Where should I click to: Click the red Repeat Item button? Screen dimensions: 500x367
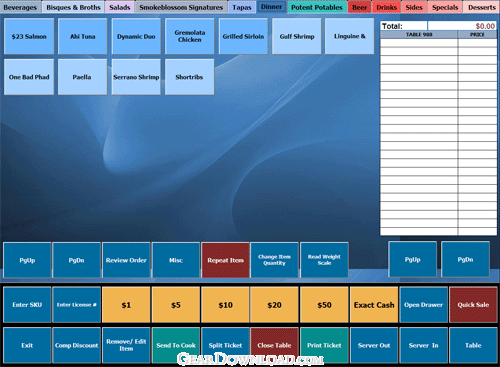pyautogui.click(x=225, y=260)
